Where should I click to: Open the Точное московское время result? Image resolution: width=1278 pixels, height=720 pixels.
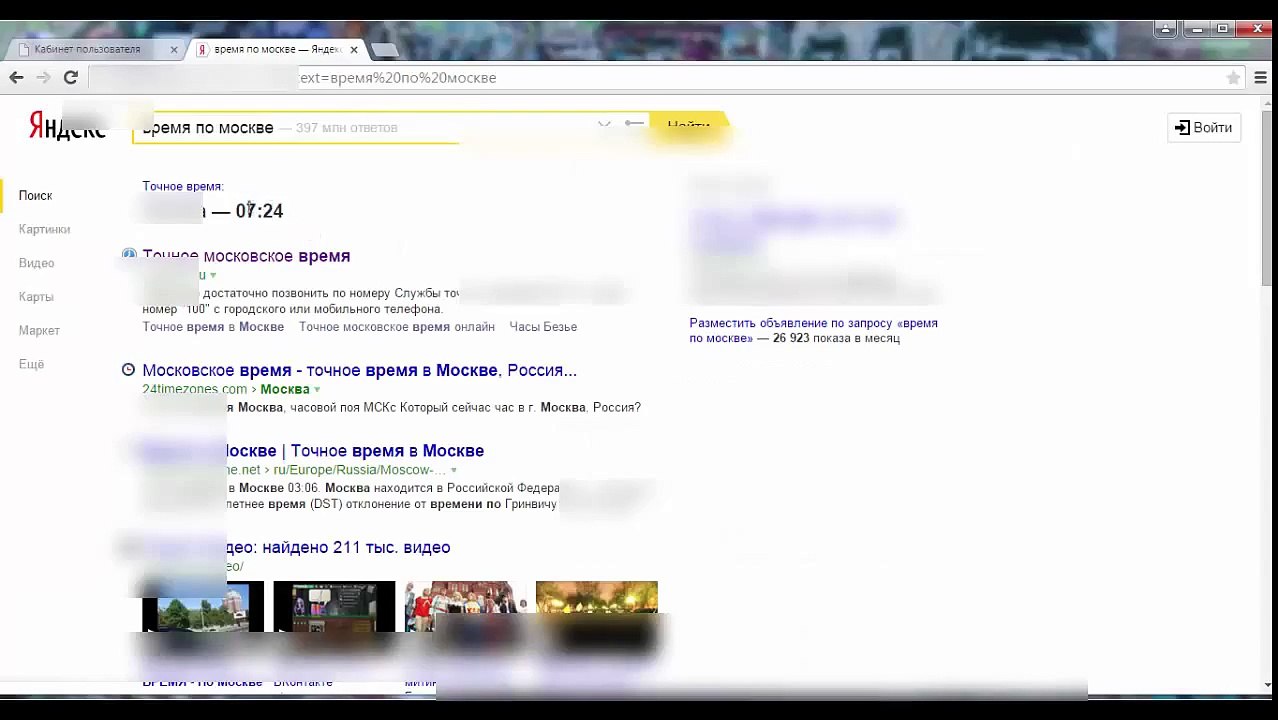pyautogui.click(x=246, y=256)
